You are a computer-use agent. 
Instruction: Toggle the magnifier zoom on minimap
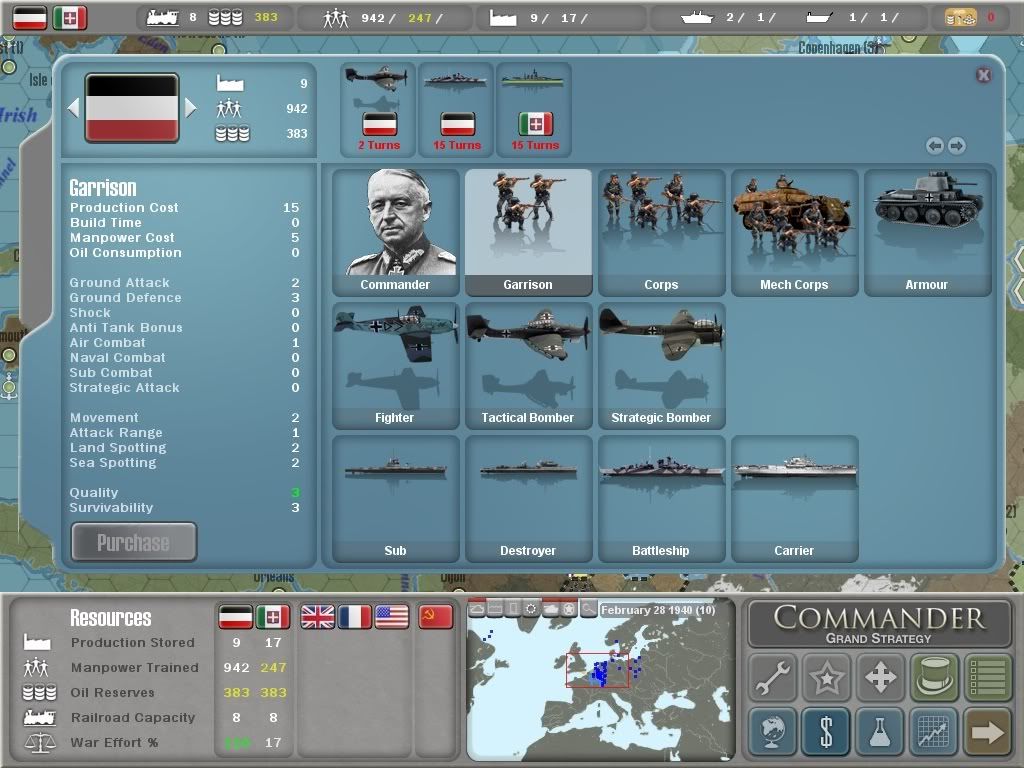588,609
